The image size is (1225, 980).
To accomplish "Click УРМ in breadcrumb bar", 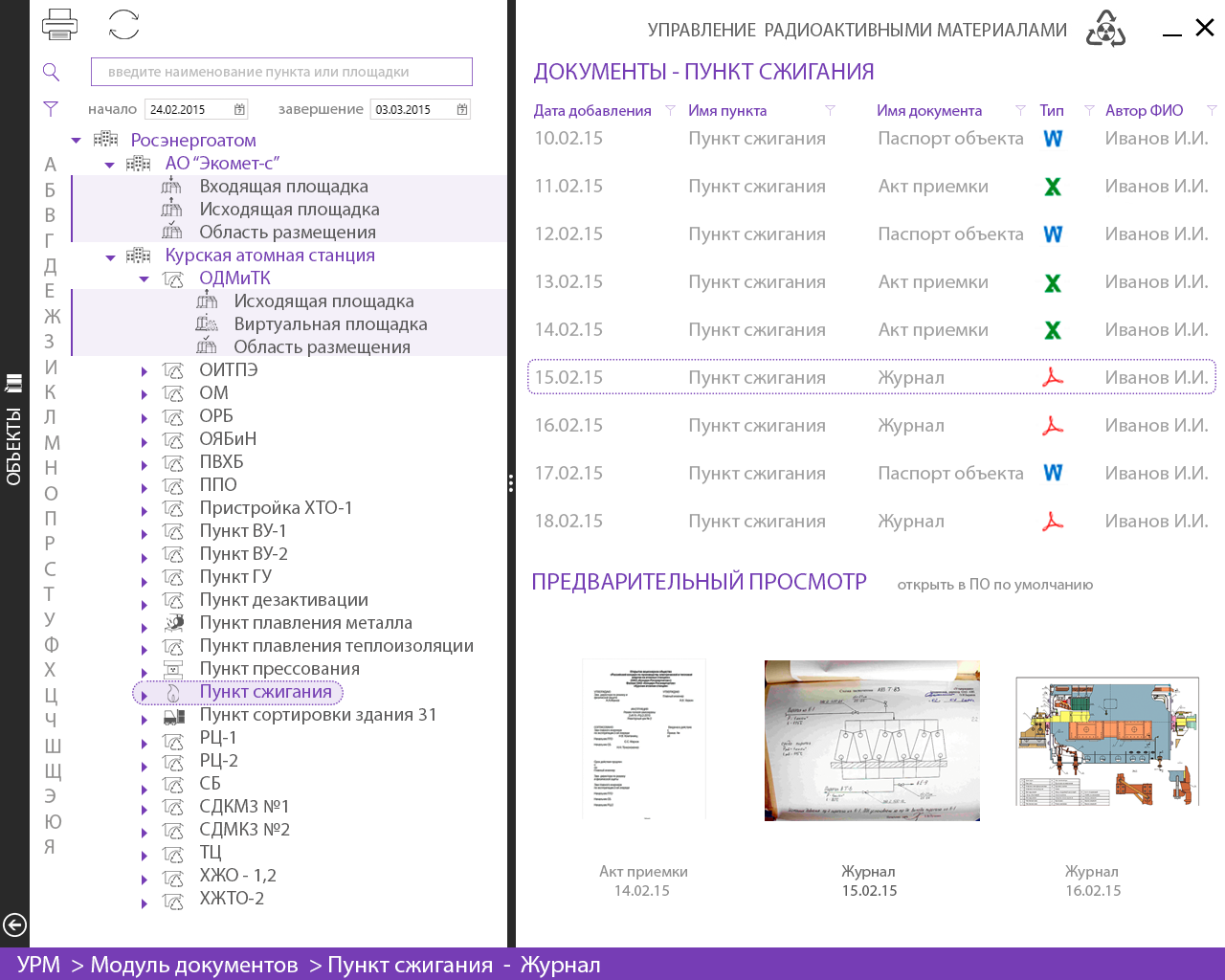I will tap(38, 965).
